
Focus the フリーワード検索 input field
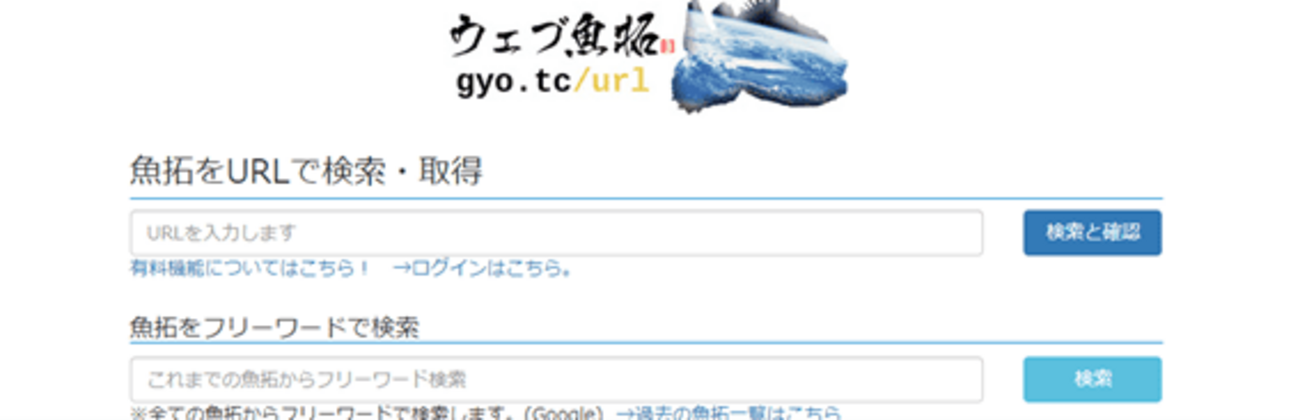[556, 379]
